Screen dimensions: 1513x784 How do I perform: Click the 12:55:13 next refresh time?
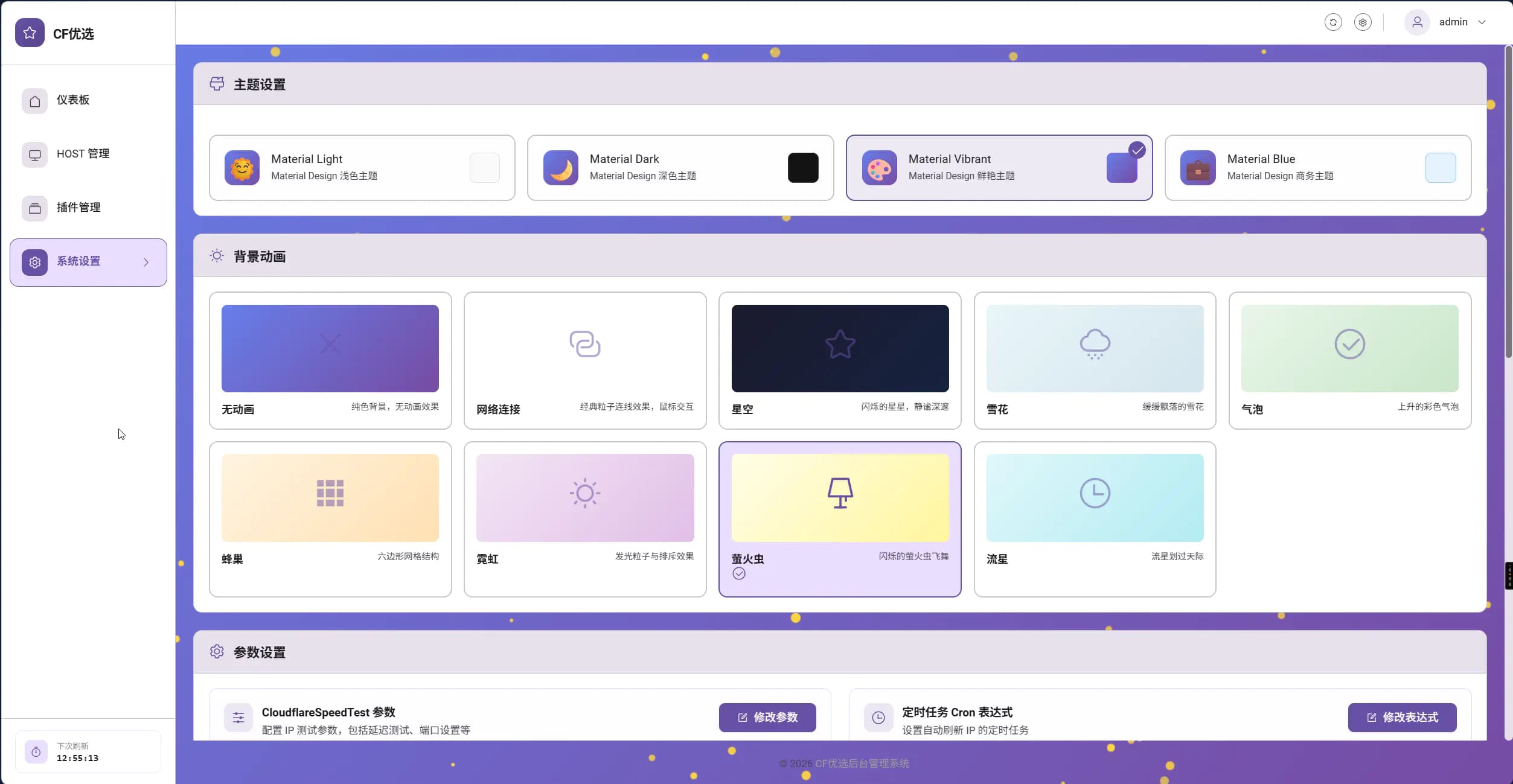[77, 759]
